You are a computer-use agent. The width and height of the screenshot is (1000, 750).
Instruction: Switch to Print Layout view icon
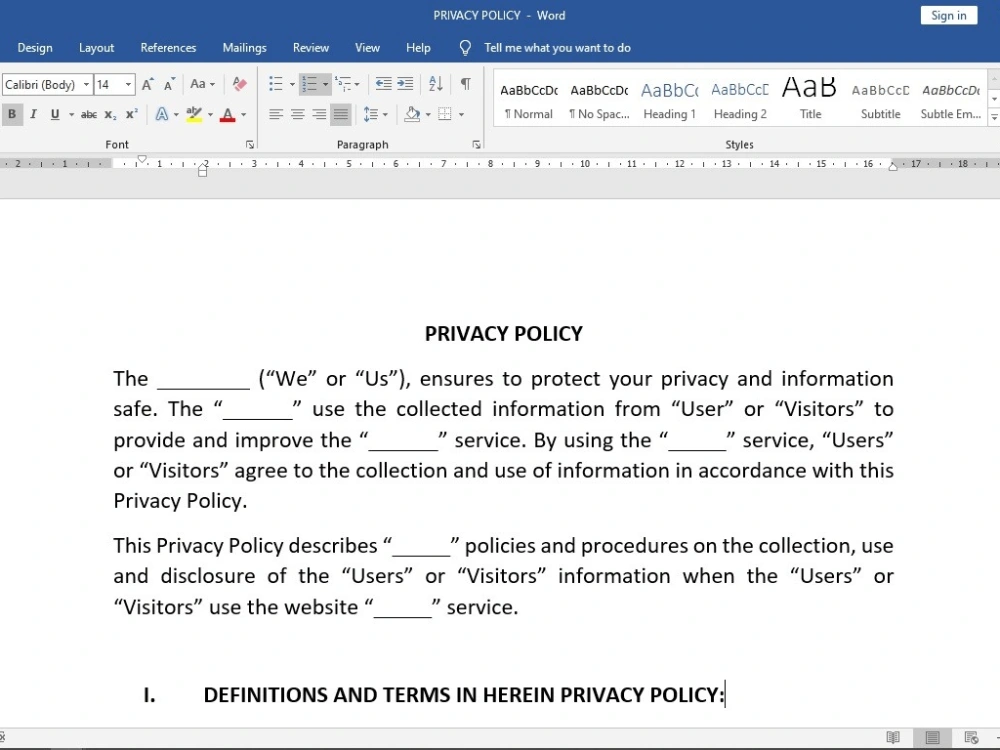[x=932, y=738]
